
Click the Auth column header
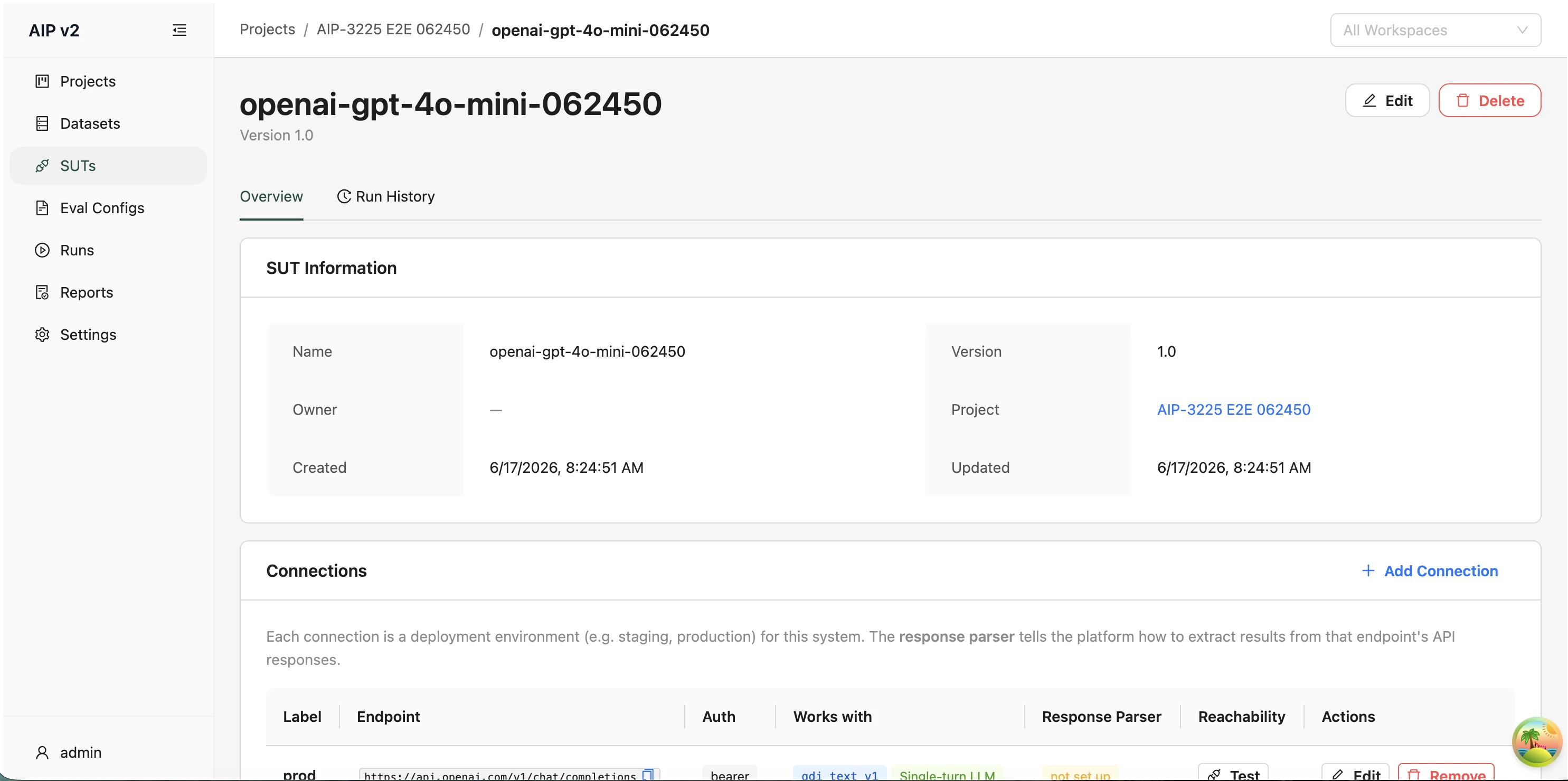719,717
